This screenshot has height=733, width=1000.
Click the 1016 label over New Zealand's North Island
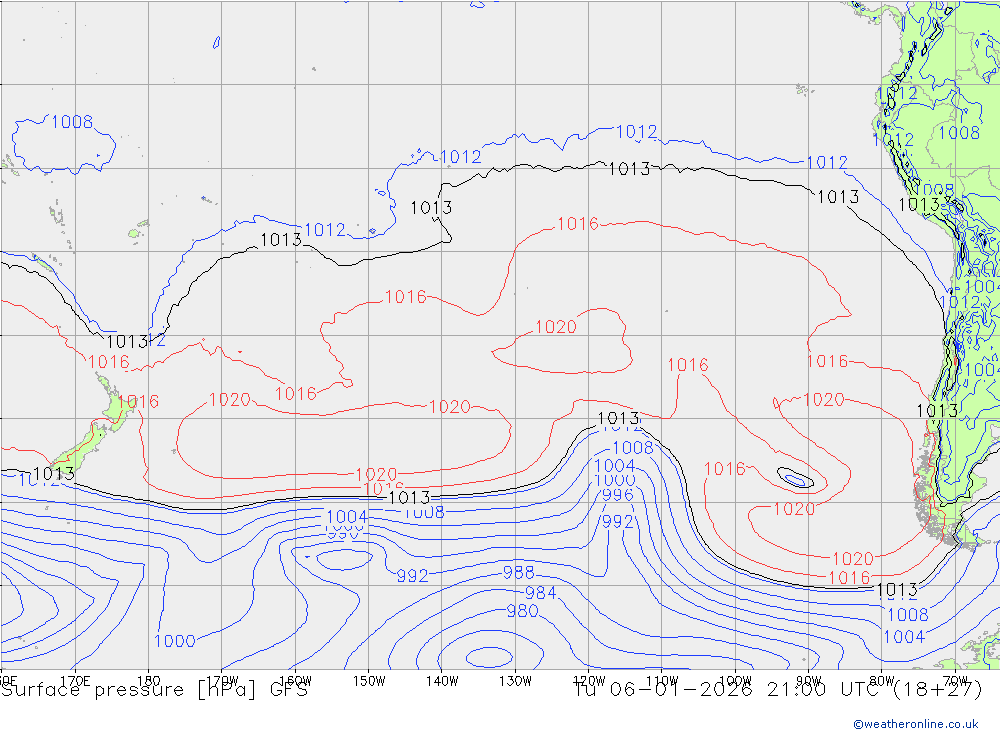[x=138, y=401]
